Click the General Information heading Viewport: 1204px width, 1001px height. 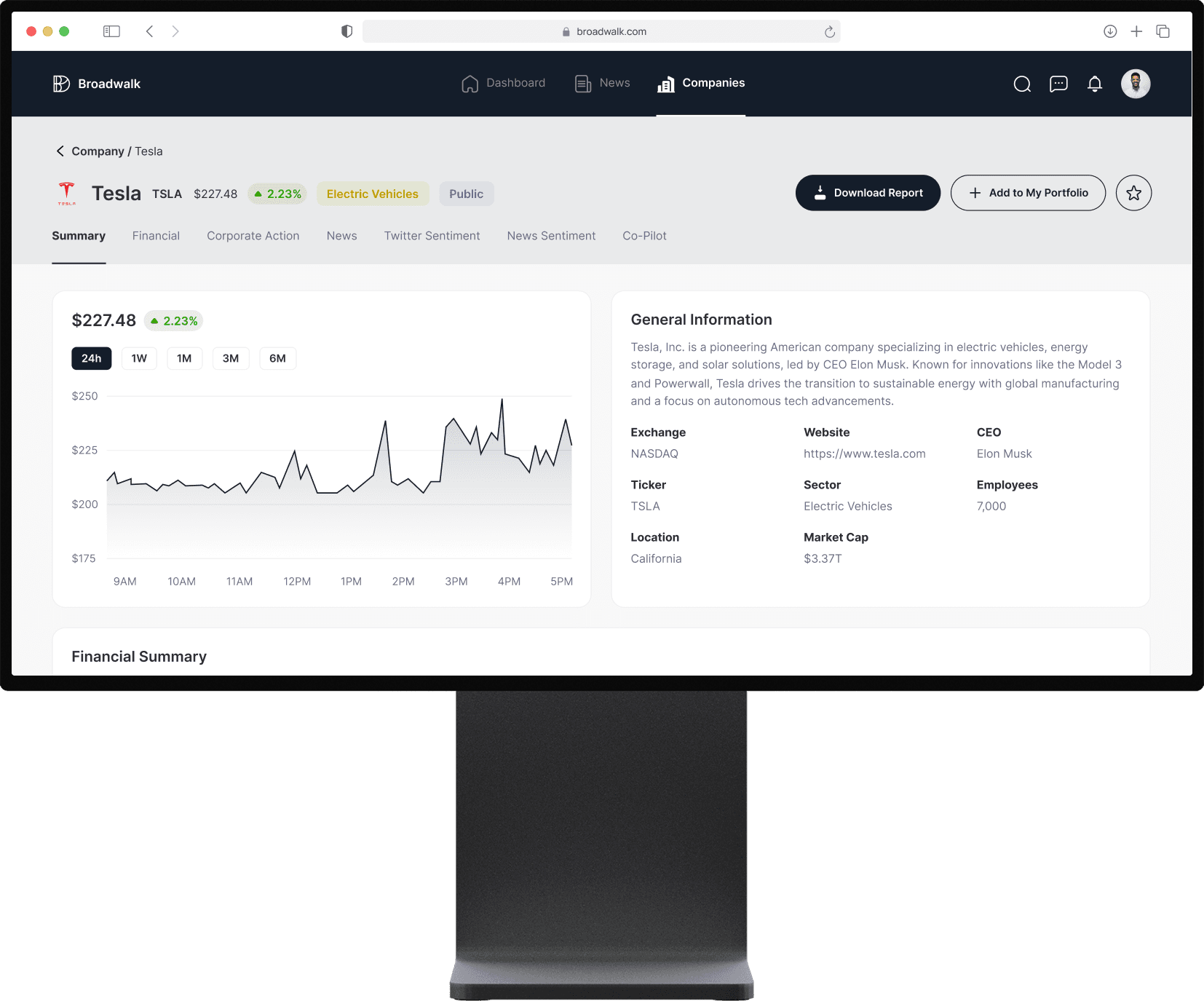(x=701, y=320)
